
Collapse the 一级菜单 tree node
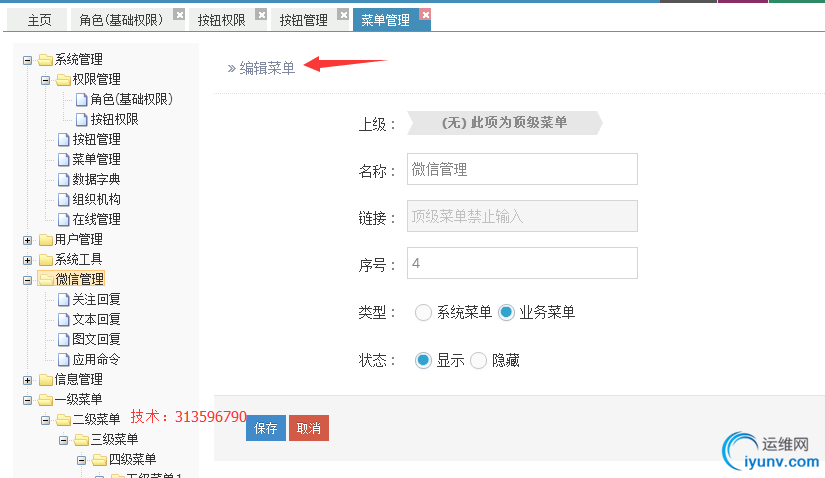click(x=27, y=401)
